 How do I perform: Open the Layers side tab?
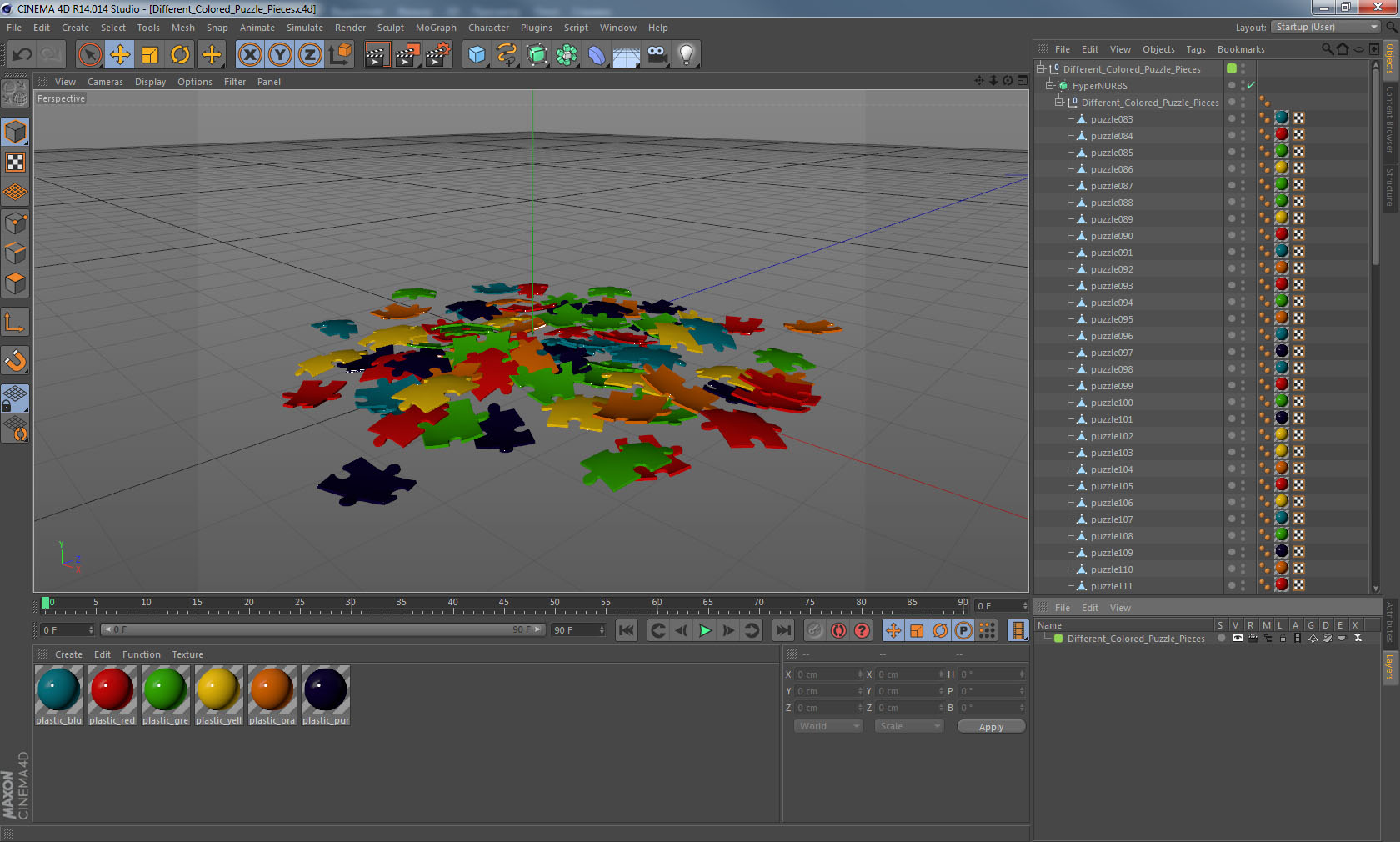click(x=1389, y=668)
